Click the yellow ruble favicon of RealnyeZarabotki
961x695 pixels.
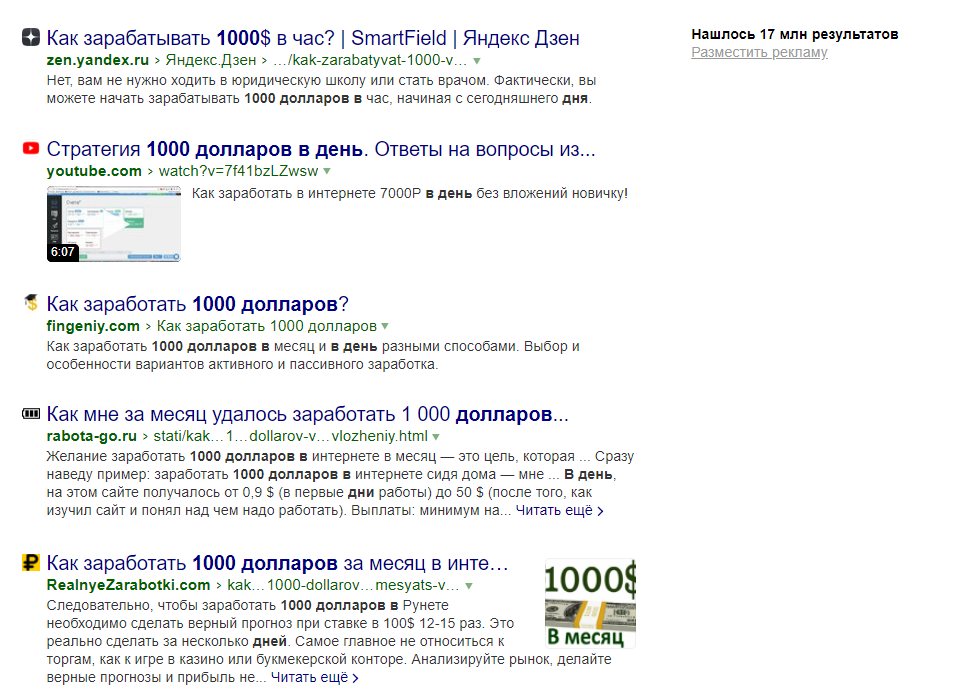tap(31, 562)
